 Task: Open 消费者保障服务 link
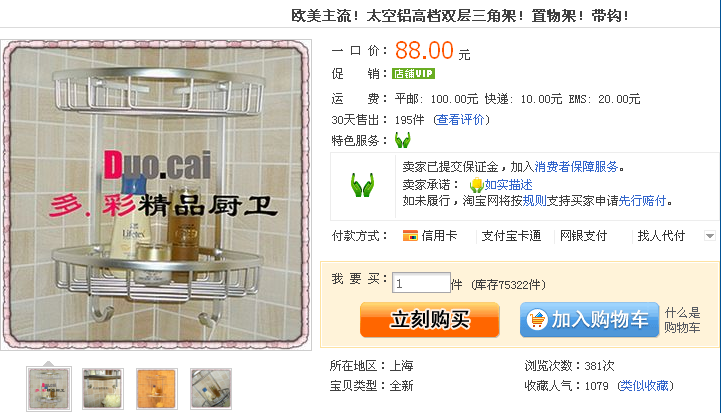coord(576,166)
